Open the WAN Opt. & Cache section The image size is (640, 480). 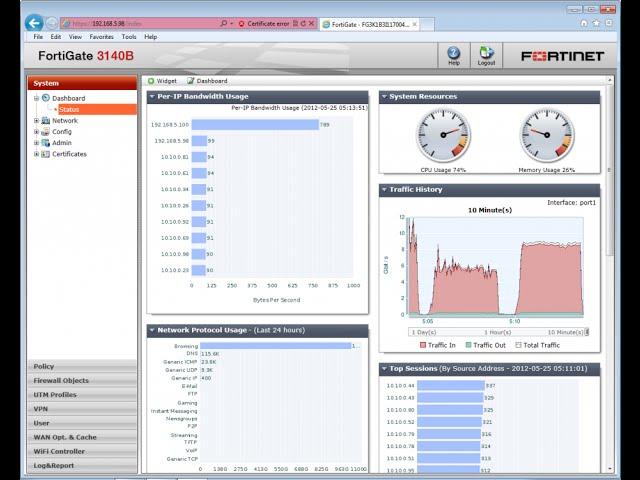click(x=82, y=437)
